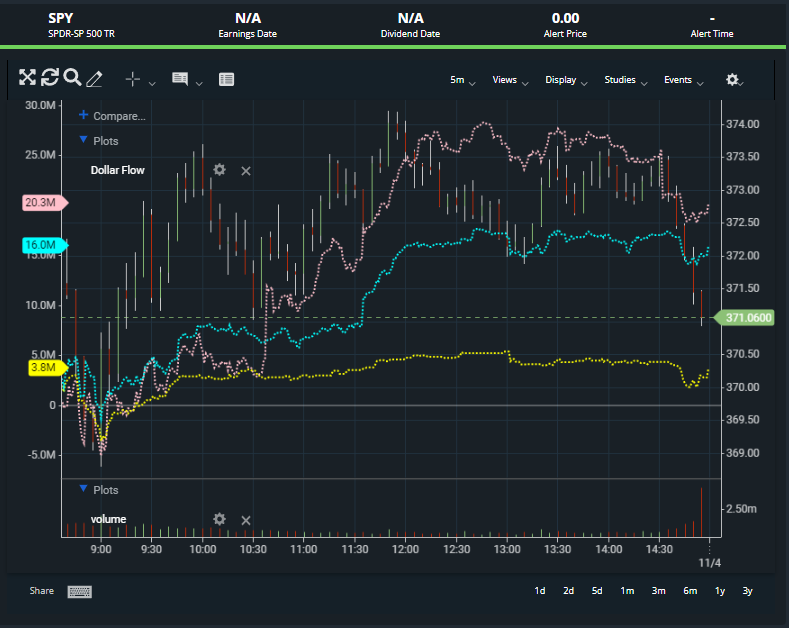This screenshot has width=789, height=628.
Task: Open the Studies menu
Action: click(626, 80)
